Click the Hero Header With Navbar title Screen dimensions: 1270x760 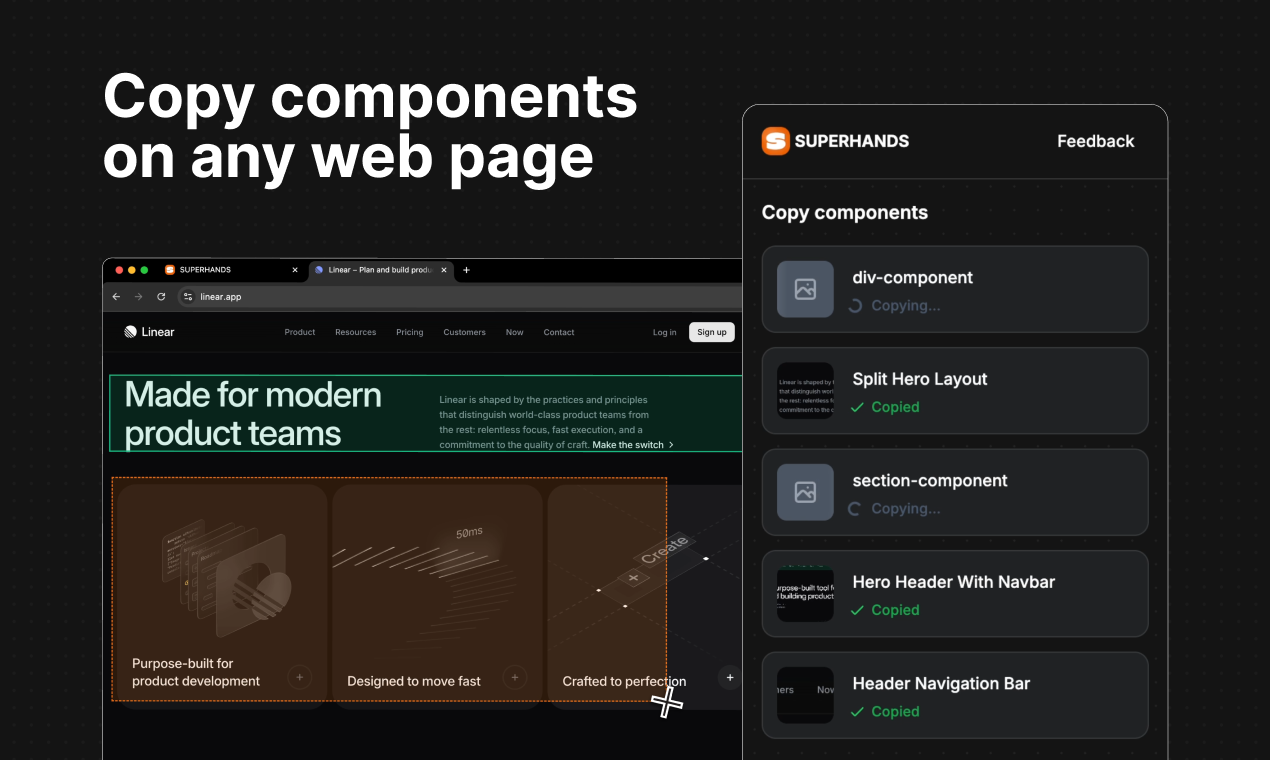[x=954, y=582]
